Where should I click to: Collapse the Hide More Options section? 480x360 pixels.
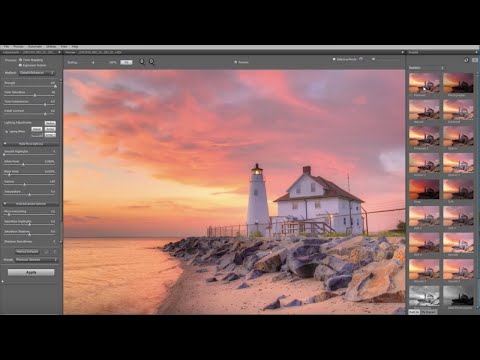30,144
